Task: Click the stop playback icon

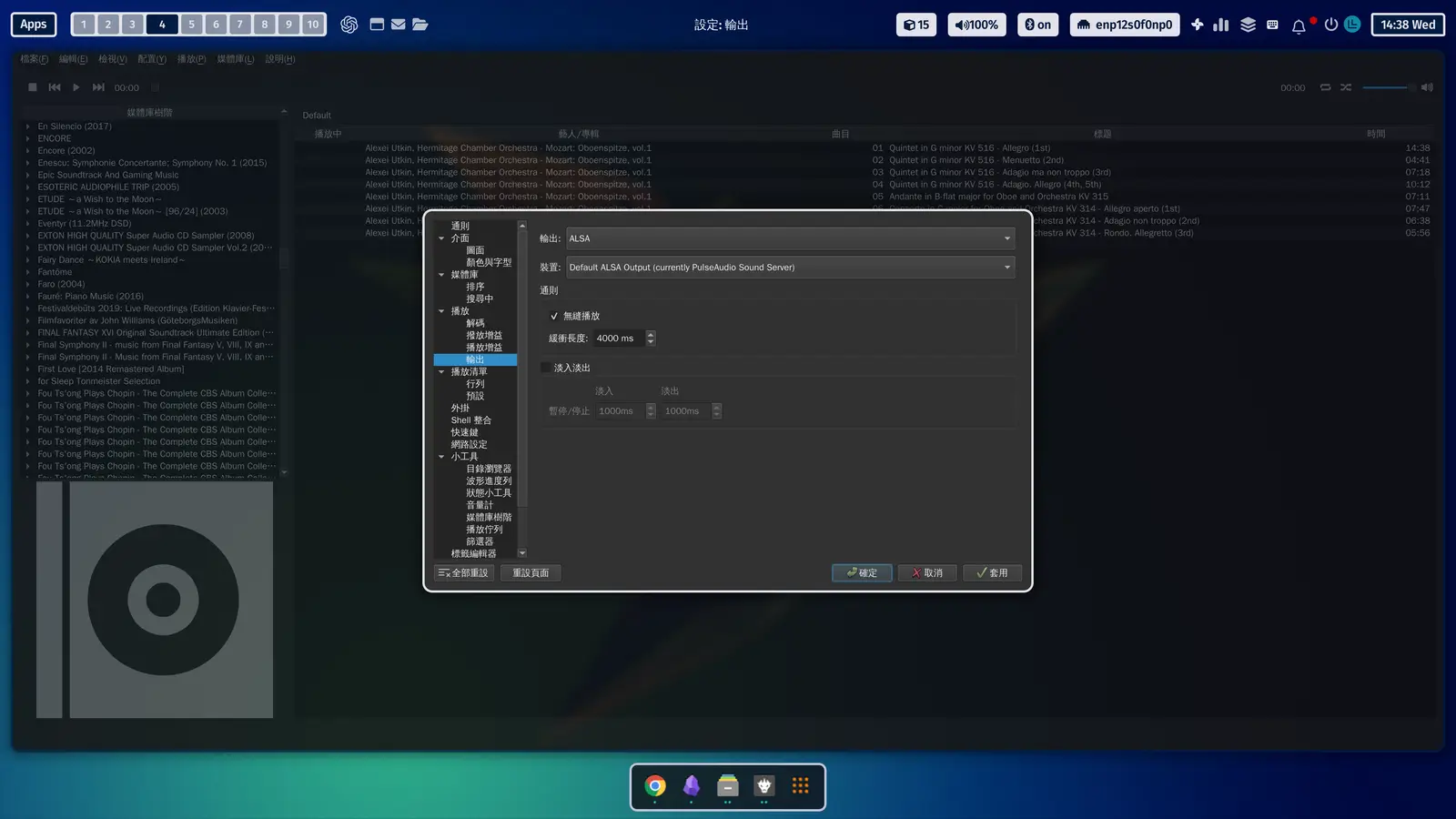Action: click(x=32, y=87)
